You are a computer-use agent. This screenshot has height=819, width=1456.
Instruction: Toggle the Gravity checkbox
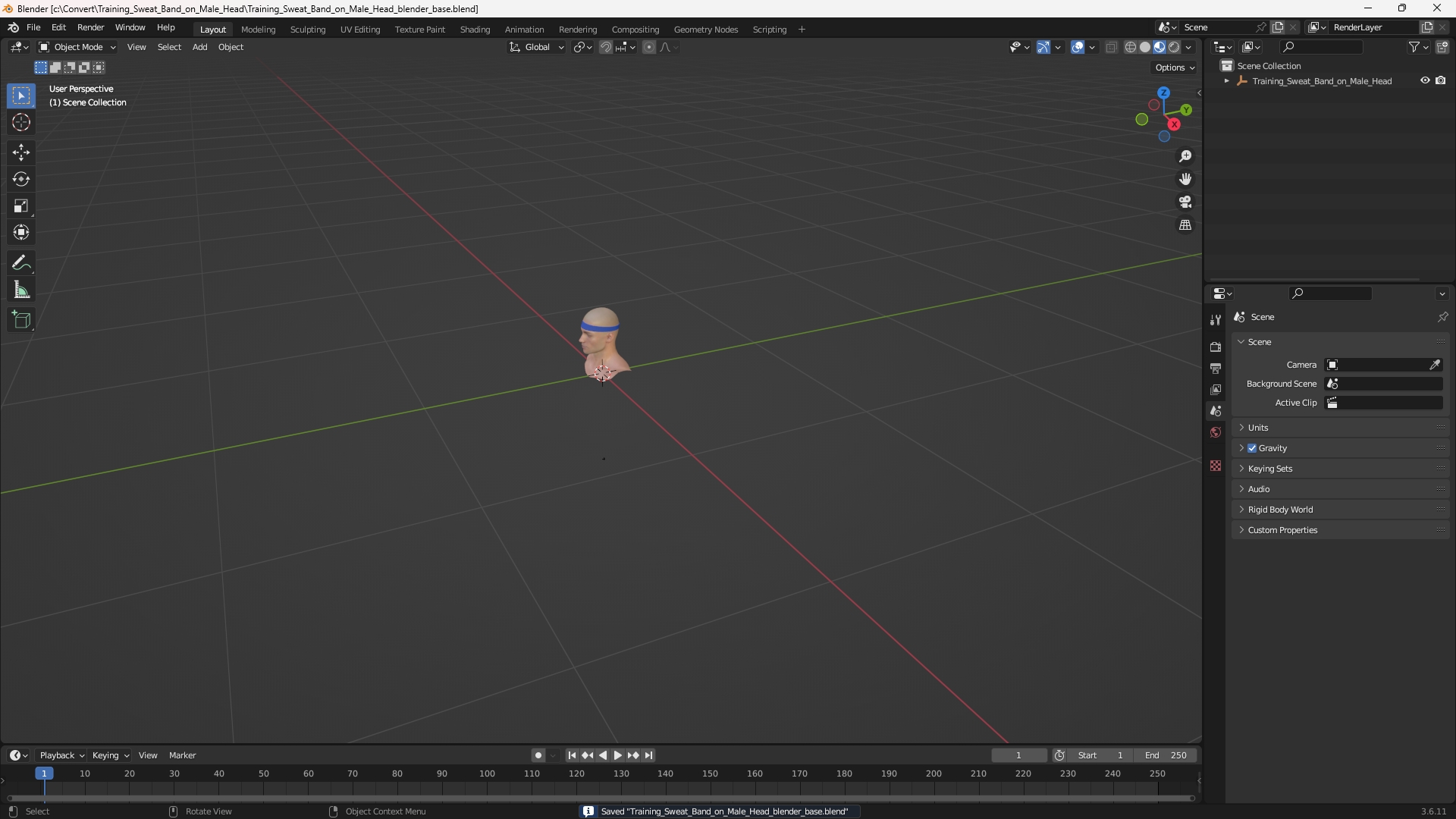(x=1252, y=448)
